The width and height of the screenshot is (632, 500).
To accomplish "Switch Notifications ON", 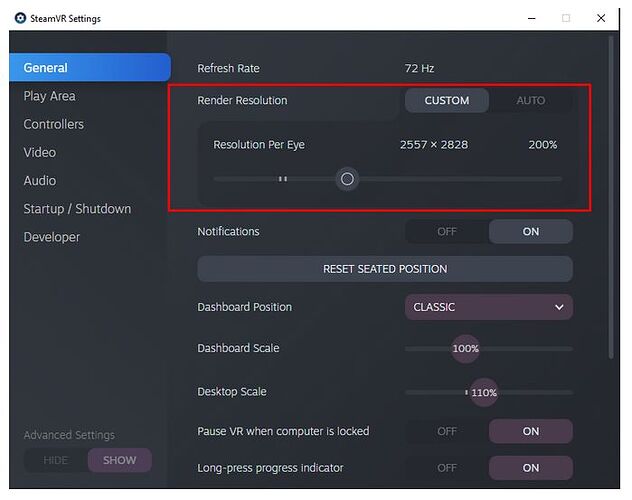I will [530, 232].
